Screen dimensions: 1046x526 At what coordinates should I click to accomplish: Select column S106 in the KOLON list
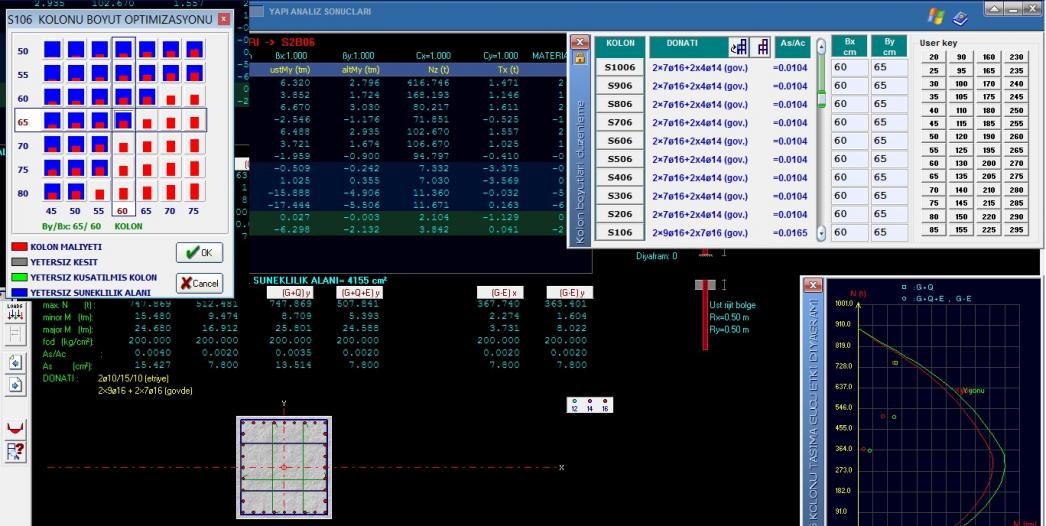click(620, 233)
